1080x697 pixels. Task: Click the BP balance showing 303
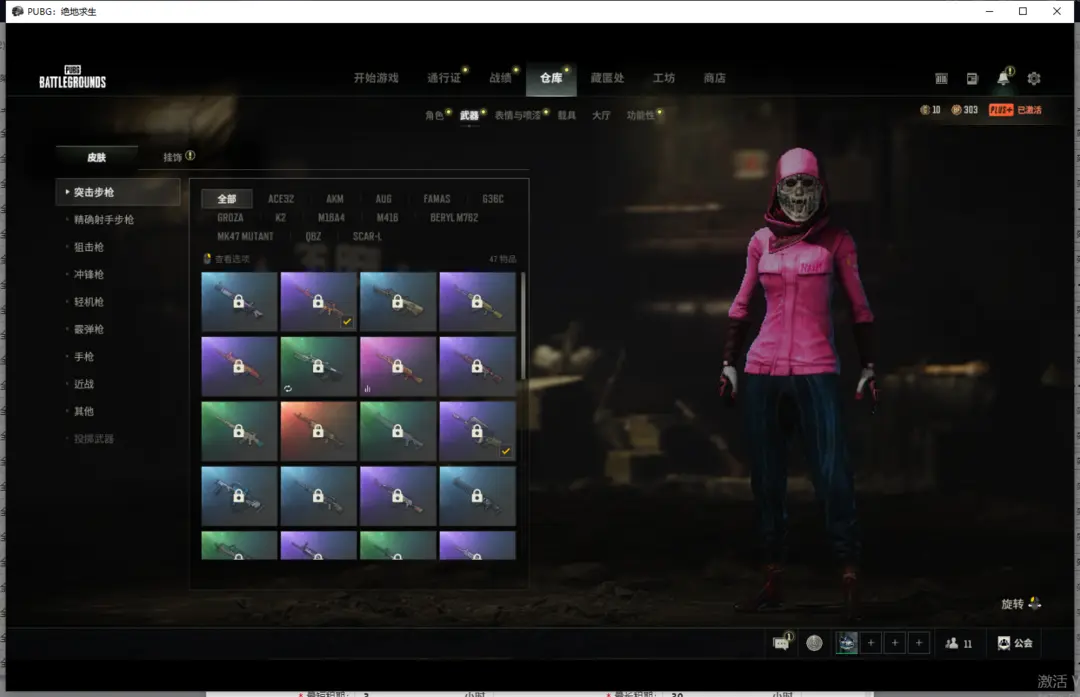pyautogui.click(x=964, y=110)
